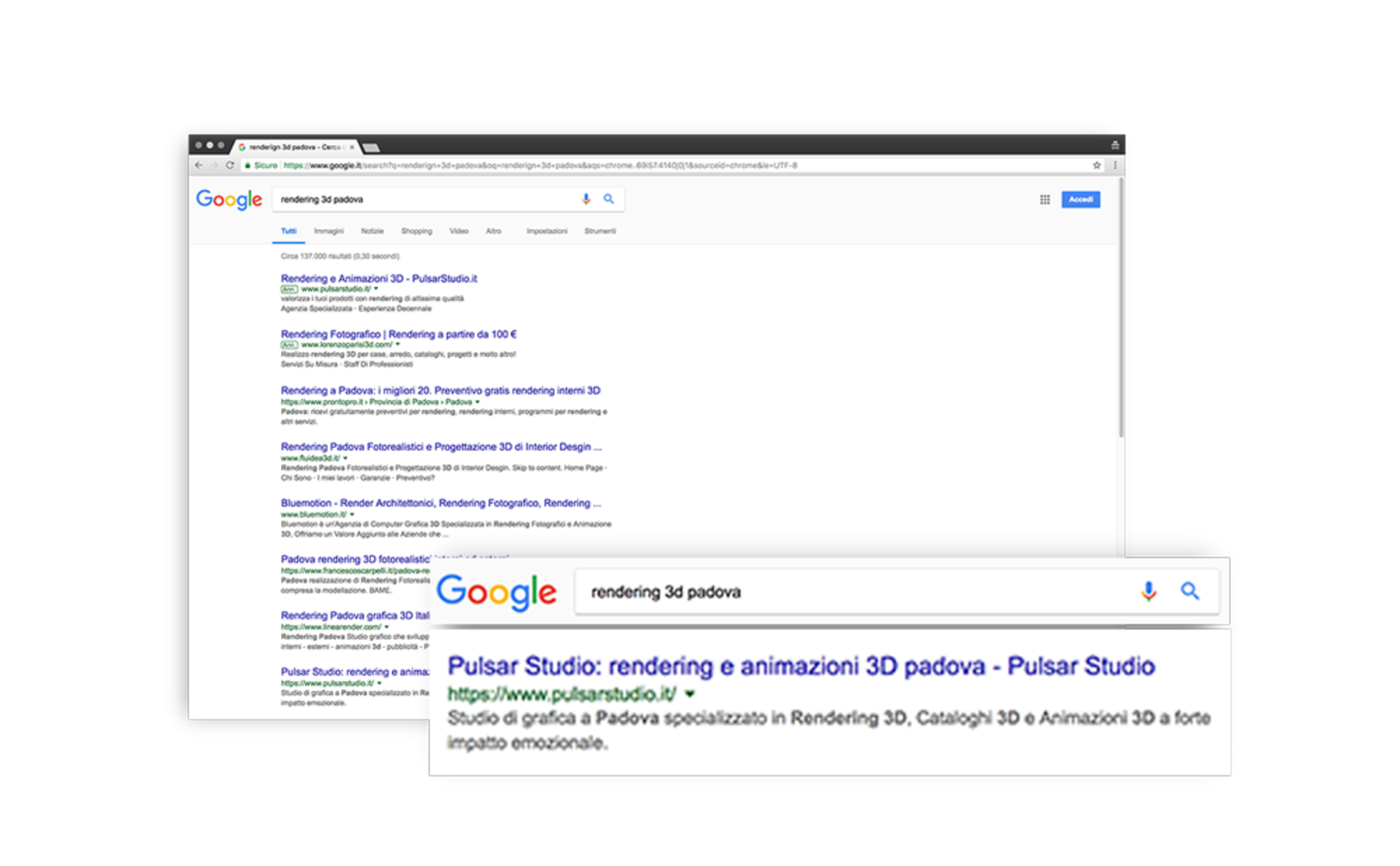The height and width of the screenshot is (866, 1400).
Task: Open the Altro menu
Action: click(x=493, y=231)
